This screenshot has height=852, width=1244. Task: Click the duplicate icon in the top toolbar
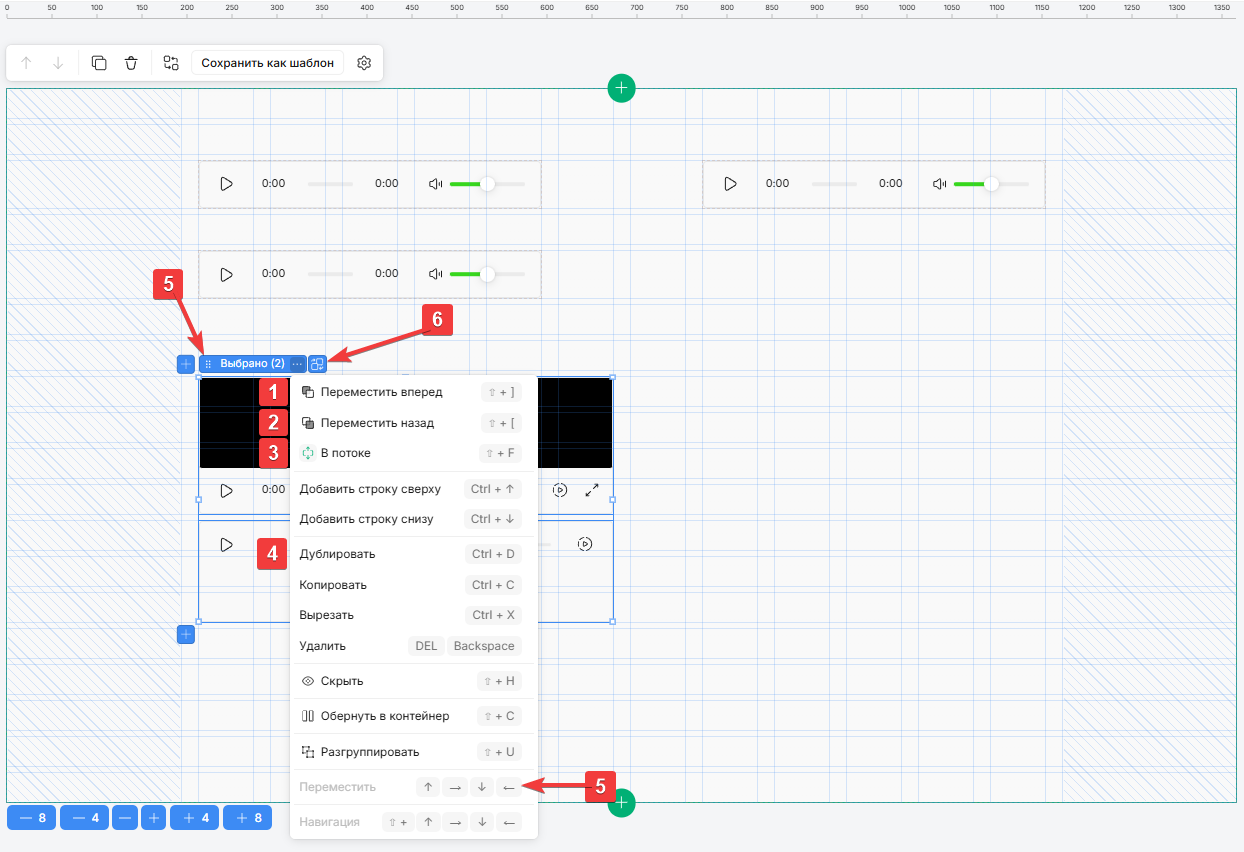pos(99,63)
